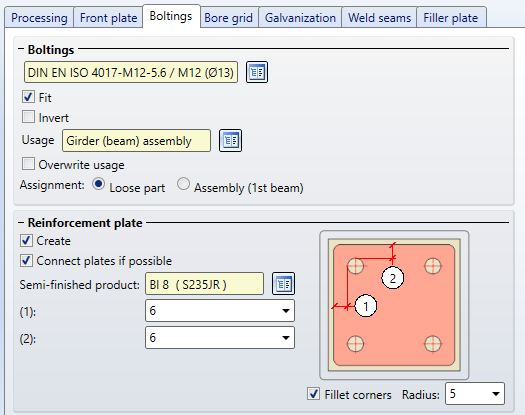Open the (1) distance dropdown
Viewport: 525px width, 415px height.
click(220, 311)
